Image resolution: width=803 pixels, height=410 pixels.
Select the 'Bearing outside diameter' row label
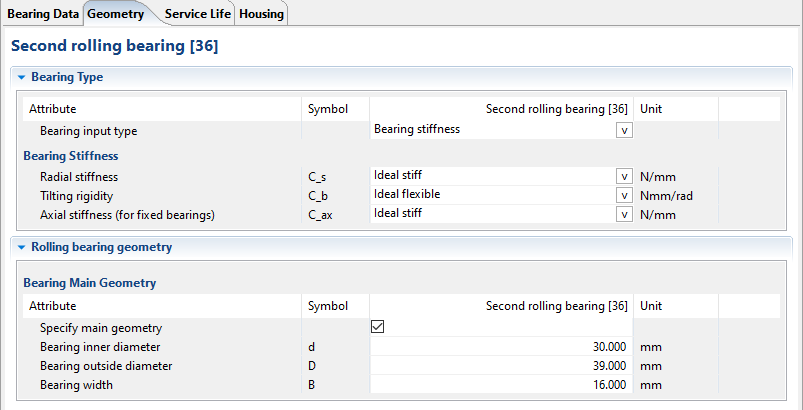tap(106, 366)
